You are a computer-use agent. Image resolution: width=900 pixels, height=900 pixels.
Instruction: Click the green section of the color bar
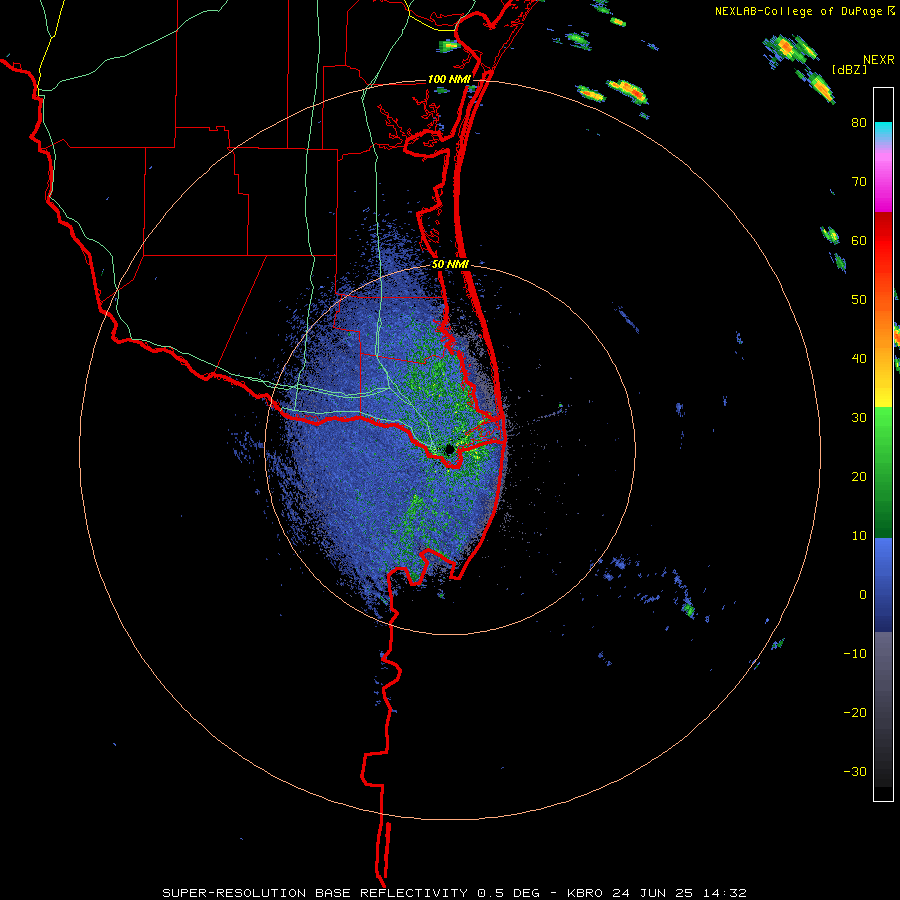pos(883,472)
